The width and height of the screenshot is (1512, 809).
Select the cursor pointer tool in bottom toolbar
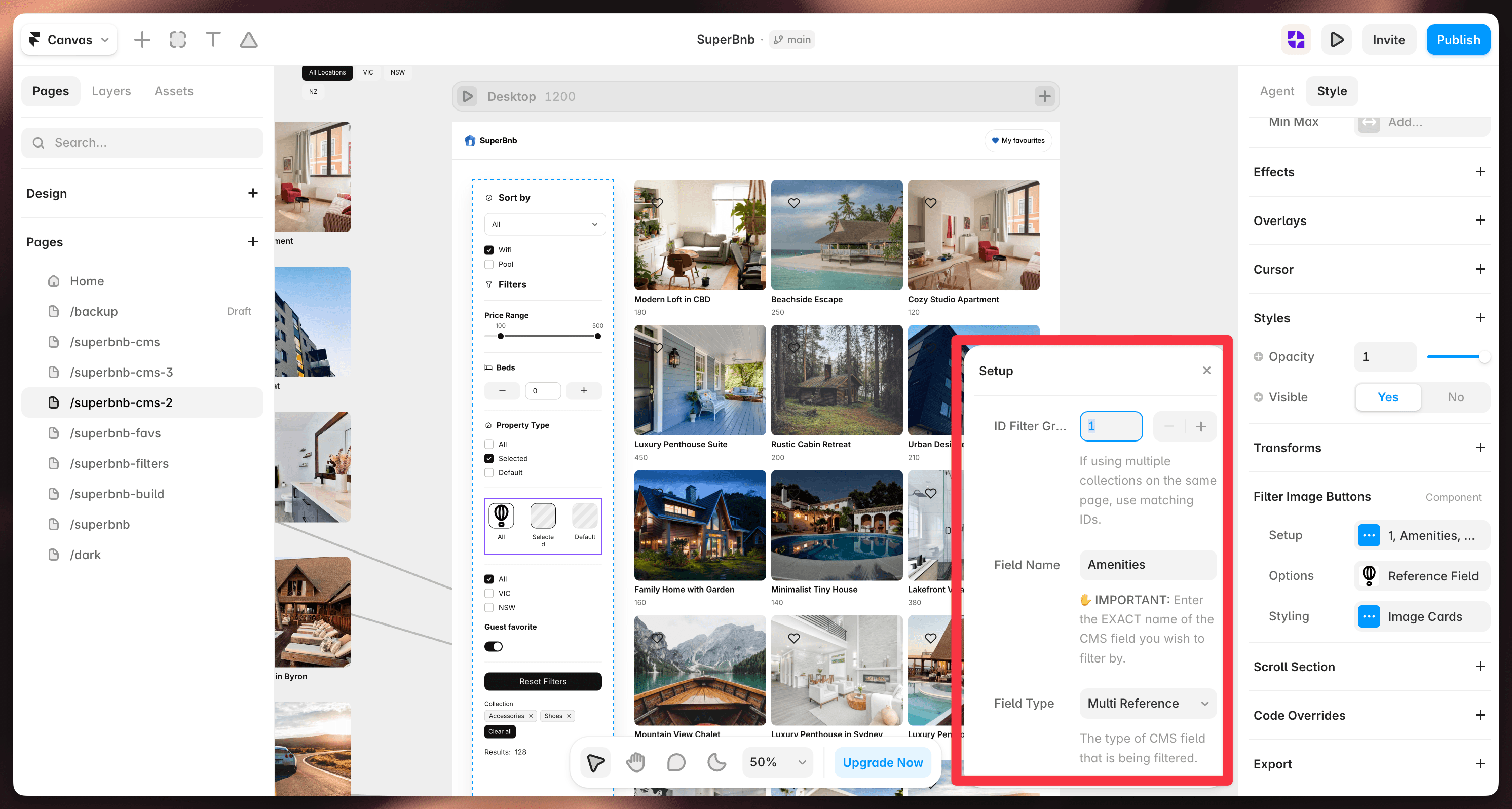click(595, 762)
